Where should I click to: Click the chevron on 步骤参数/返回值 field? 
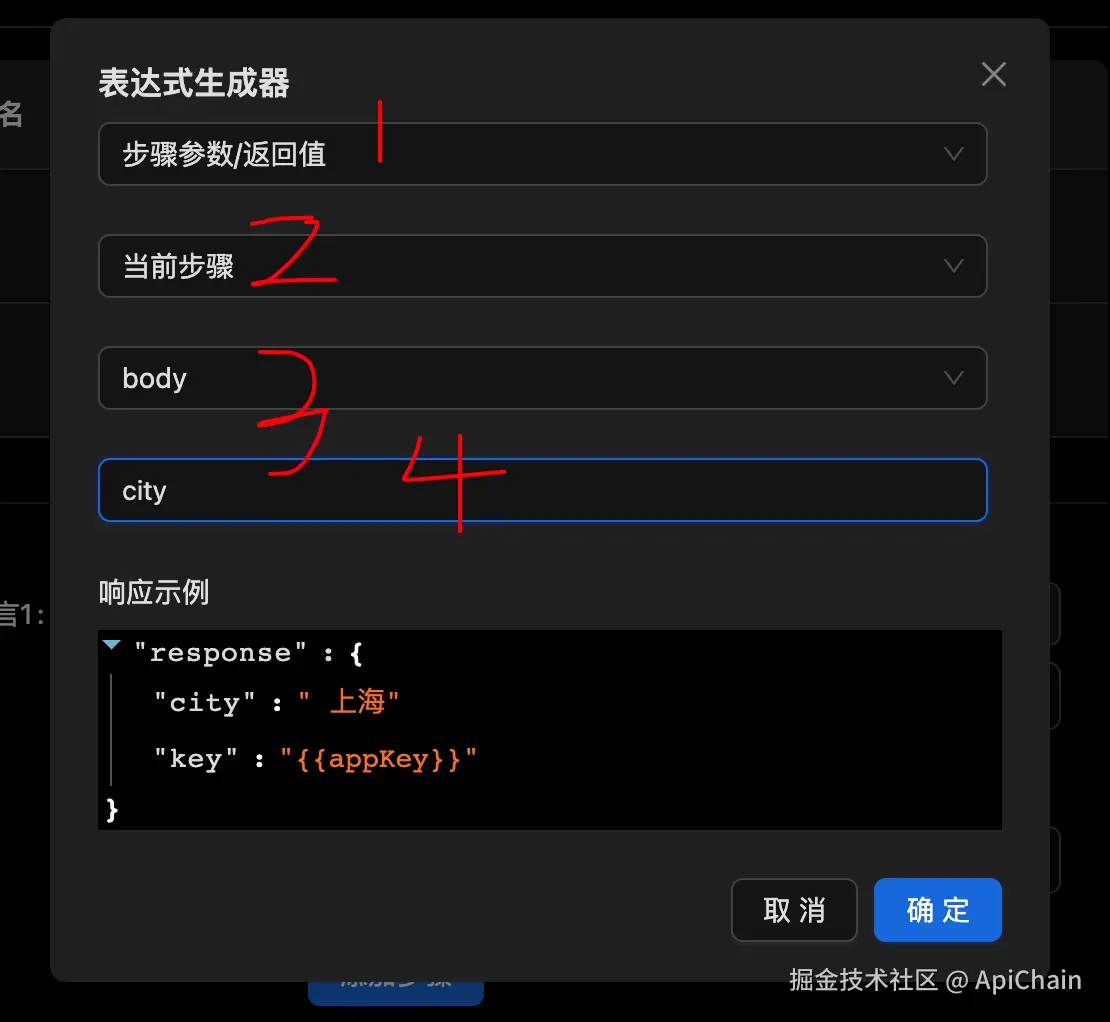click(x=954, y=154)
